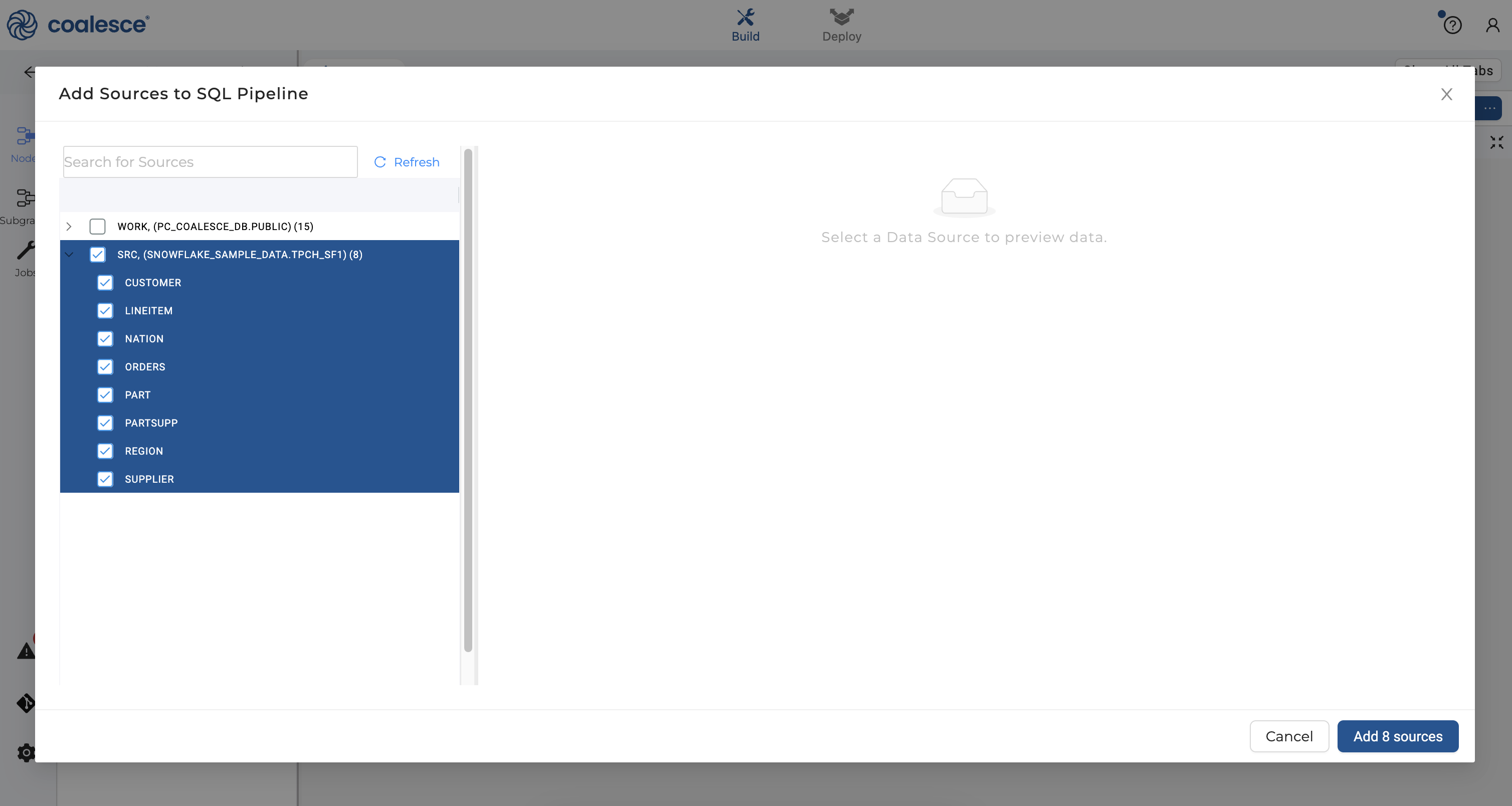Expand the WORK storage location group
1512x806 pixels.
point(69,227)
